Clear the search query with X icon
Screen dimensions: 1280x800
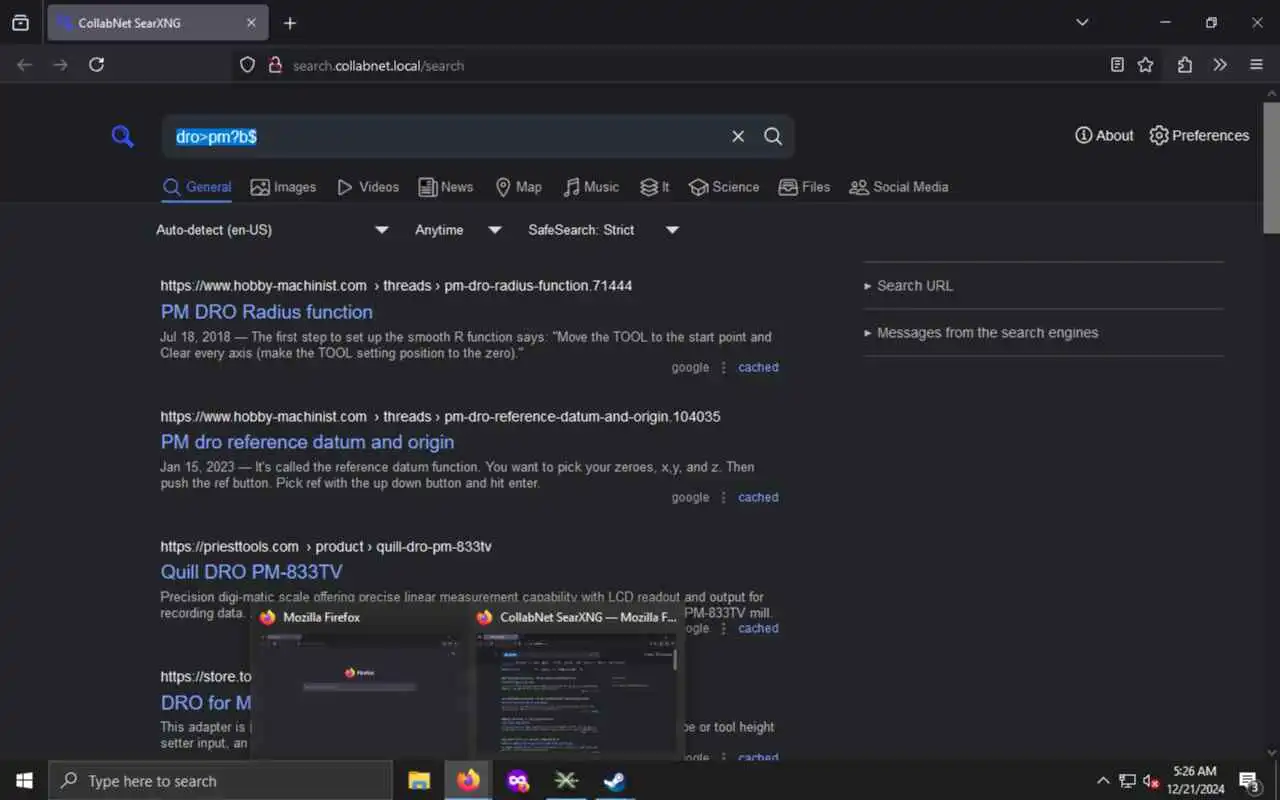738,136
